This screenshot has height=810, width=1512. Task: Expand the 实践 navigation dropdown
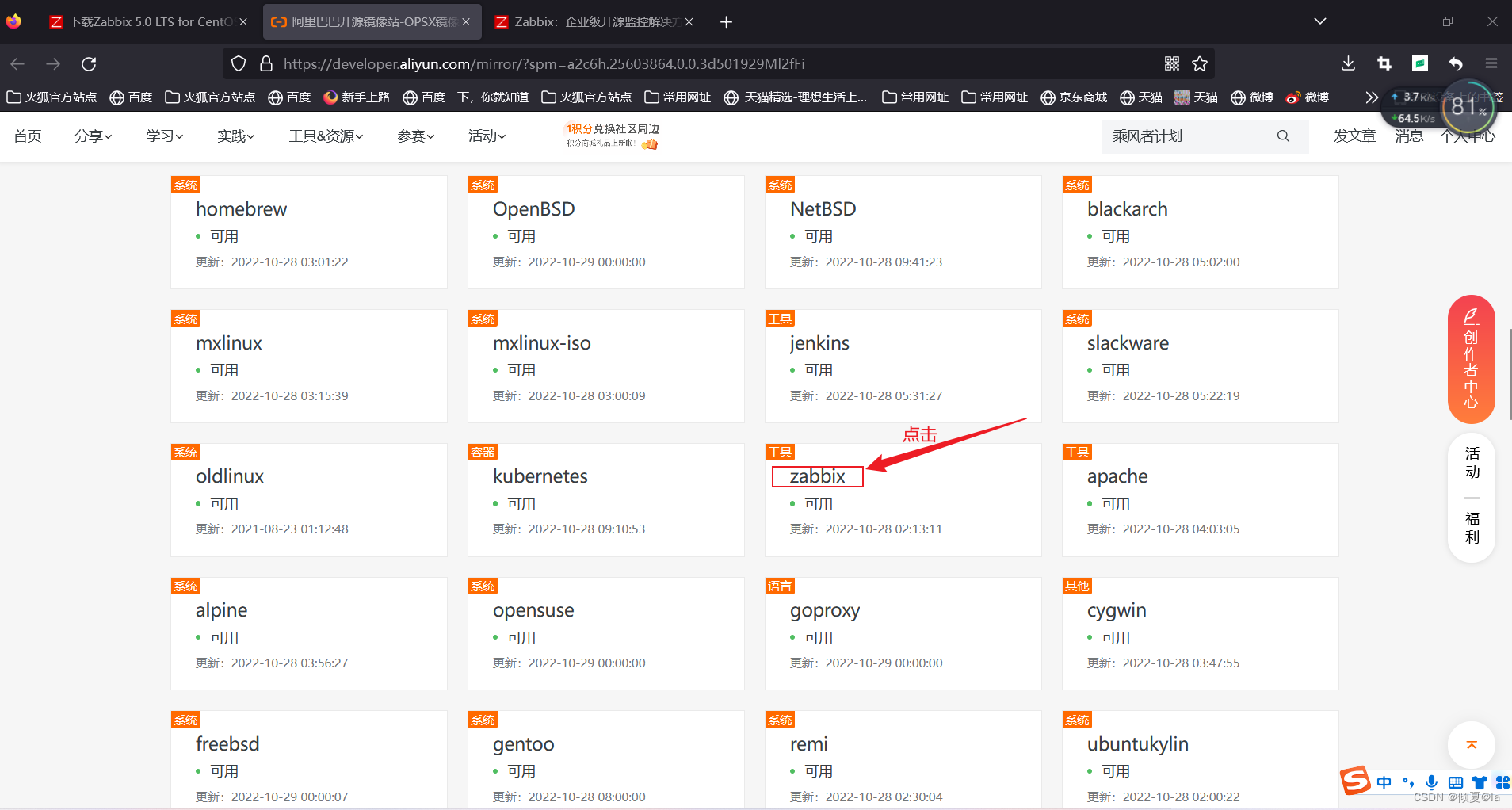236,136
